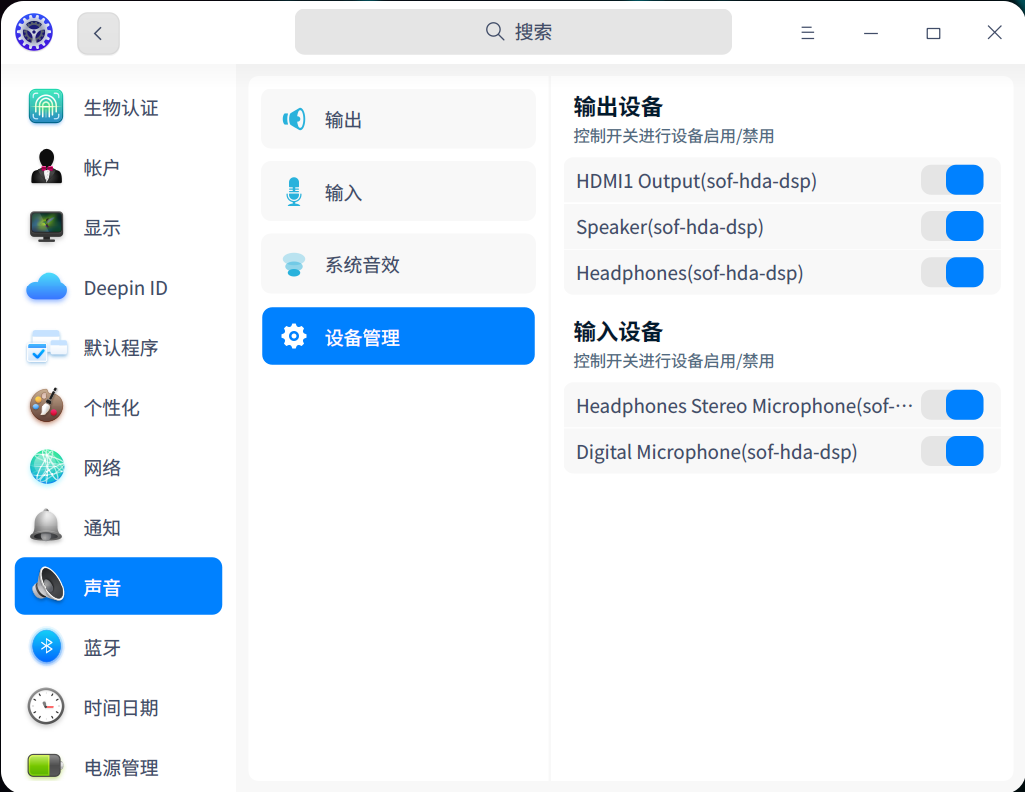
Task: Select 网络 label in sidebar
Action: 102,468
